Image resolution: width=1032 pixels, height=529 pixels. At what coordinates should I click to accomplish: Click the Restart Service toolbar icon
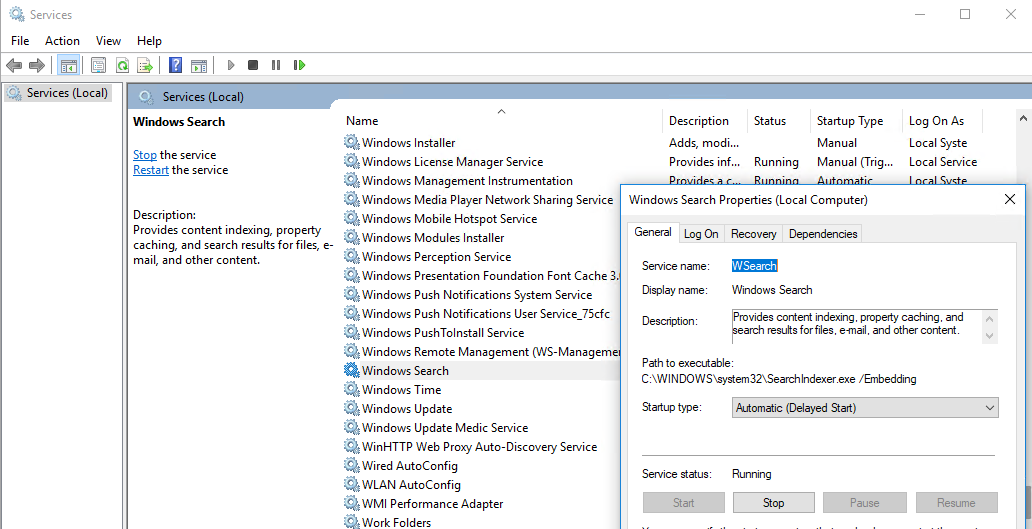299,66
